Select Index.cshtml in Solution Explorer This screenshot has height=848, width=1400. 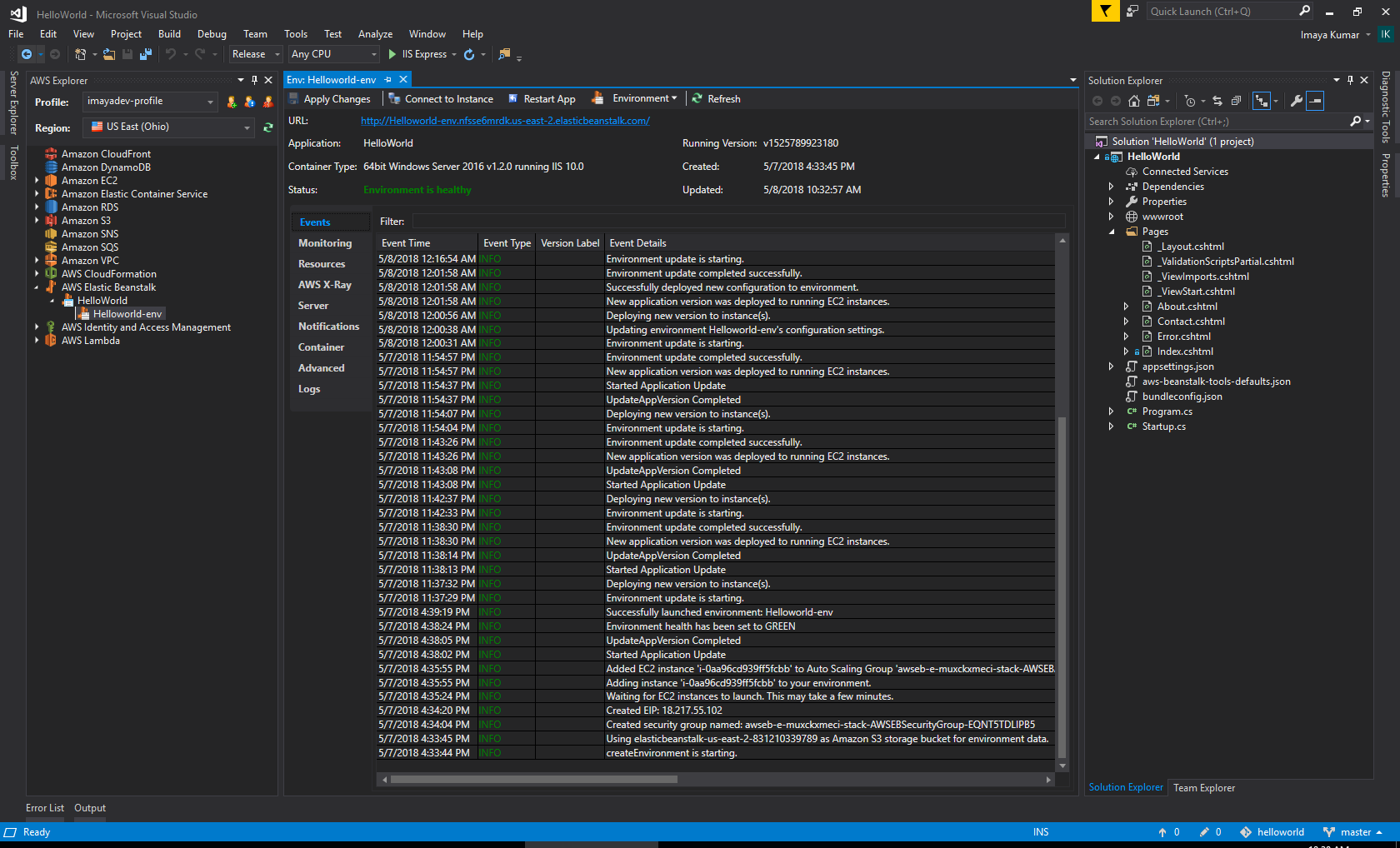1184,352
